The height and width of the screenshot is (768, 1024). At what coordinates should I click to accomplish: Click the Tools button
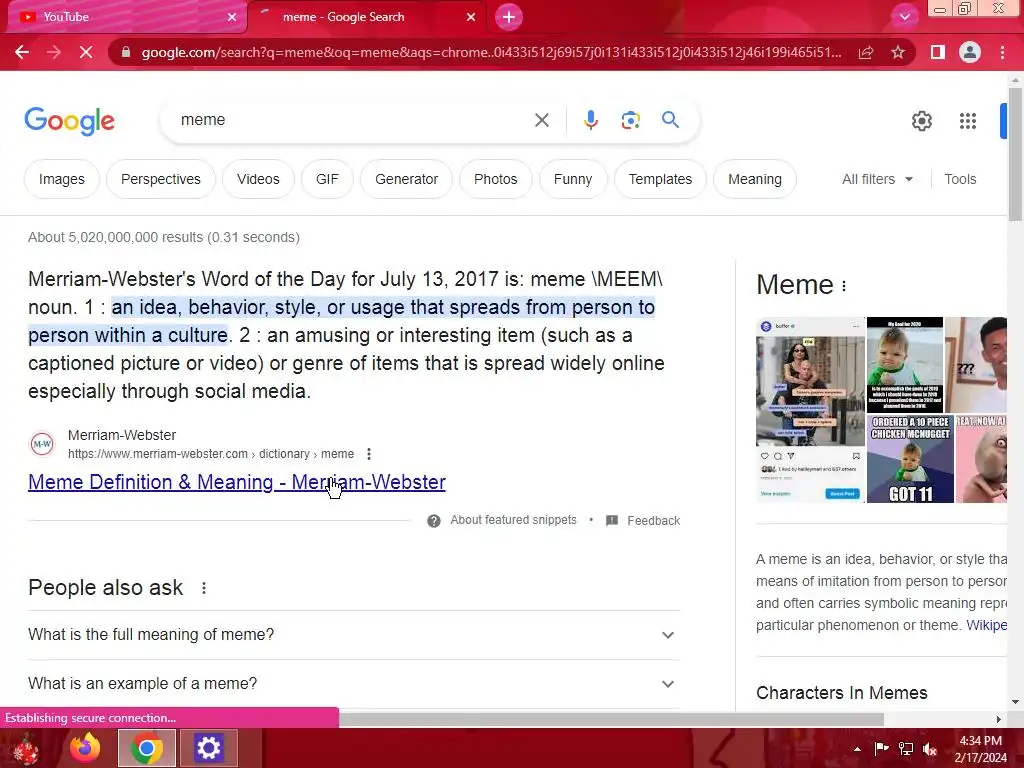click(x=960, y=179)
